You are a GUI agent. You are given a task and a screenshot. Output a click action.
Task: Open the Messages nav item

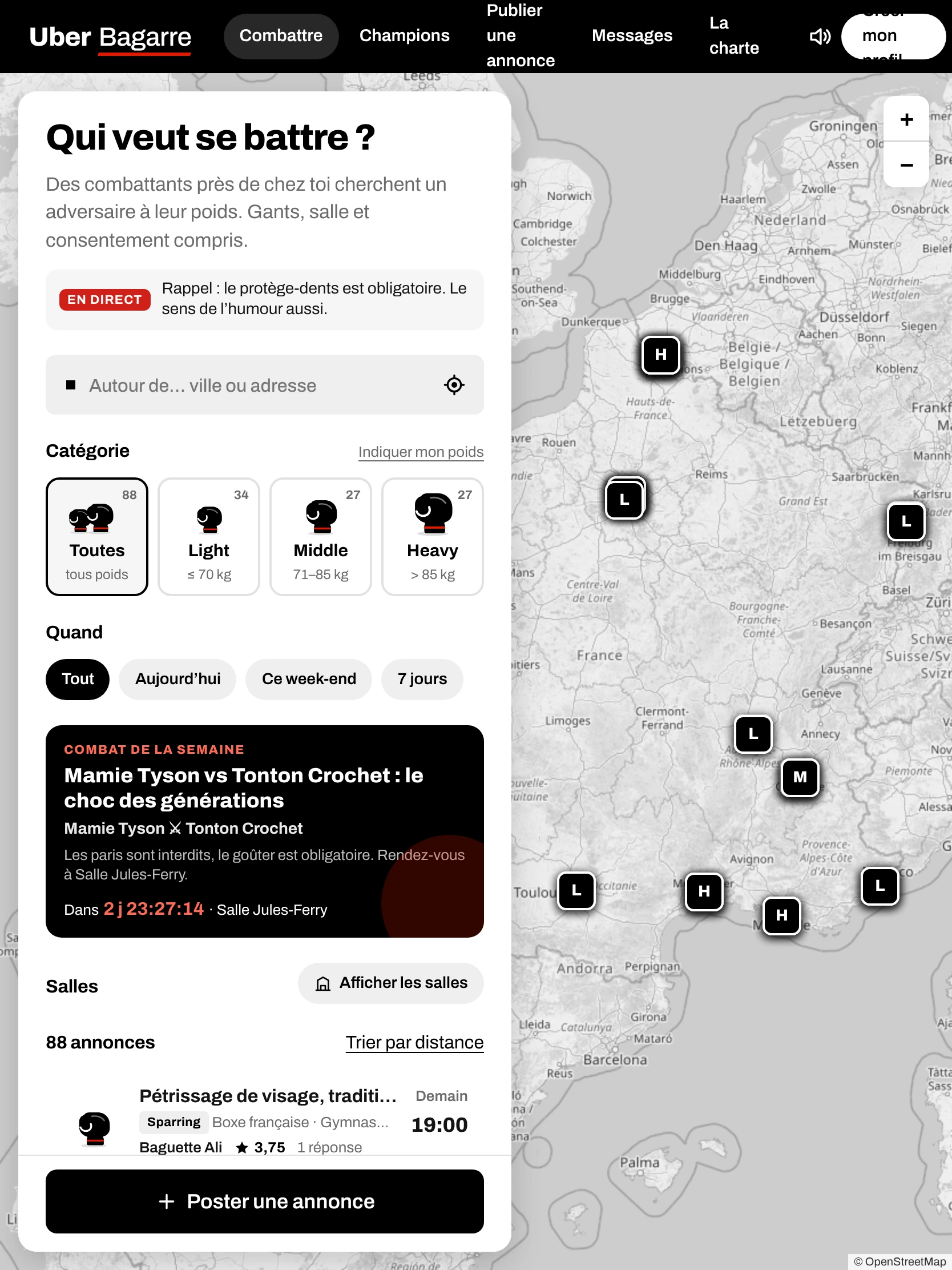pyautogui.click(x=632, y=36)
